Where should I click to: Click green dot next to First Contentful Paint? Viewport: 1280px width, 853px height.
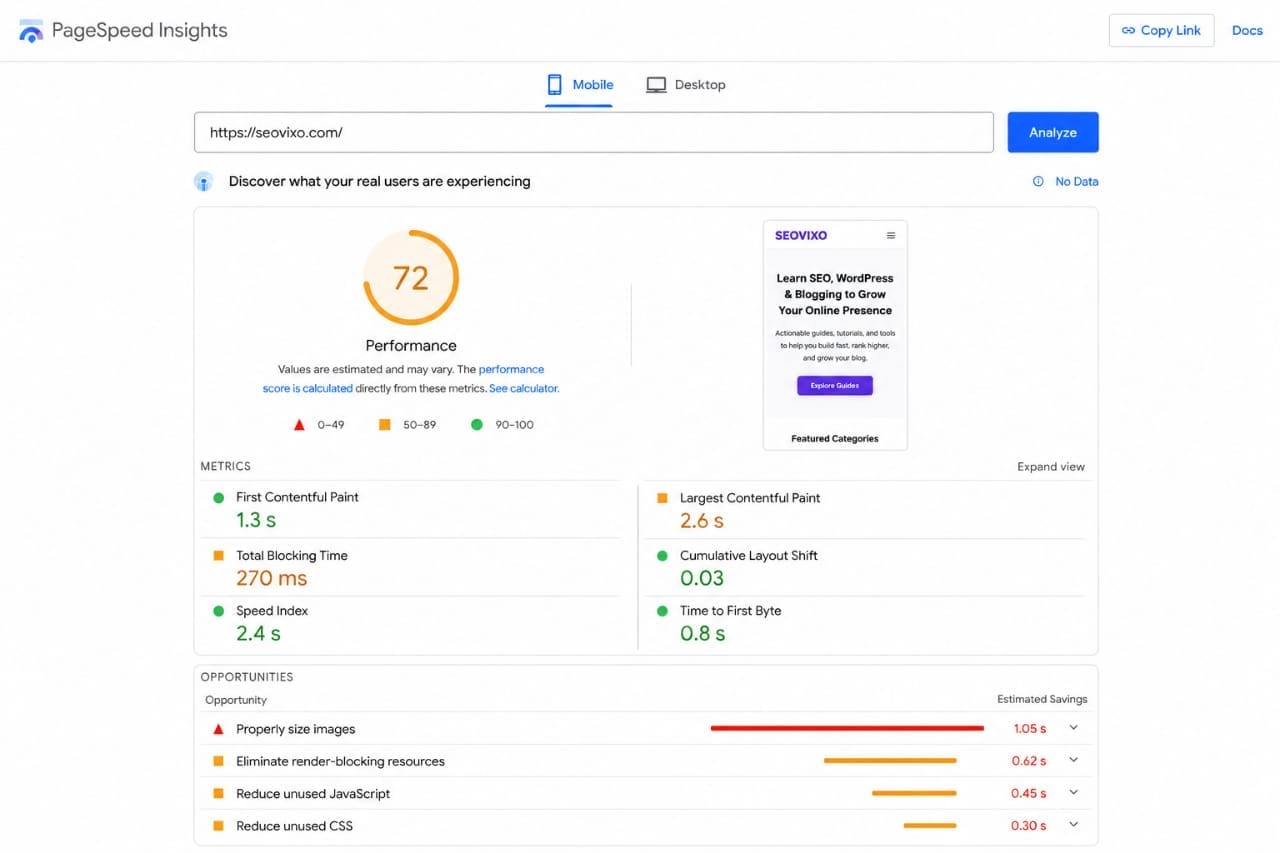click(x=218, y=497)
